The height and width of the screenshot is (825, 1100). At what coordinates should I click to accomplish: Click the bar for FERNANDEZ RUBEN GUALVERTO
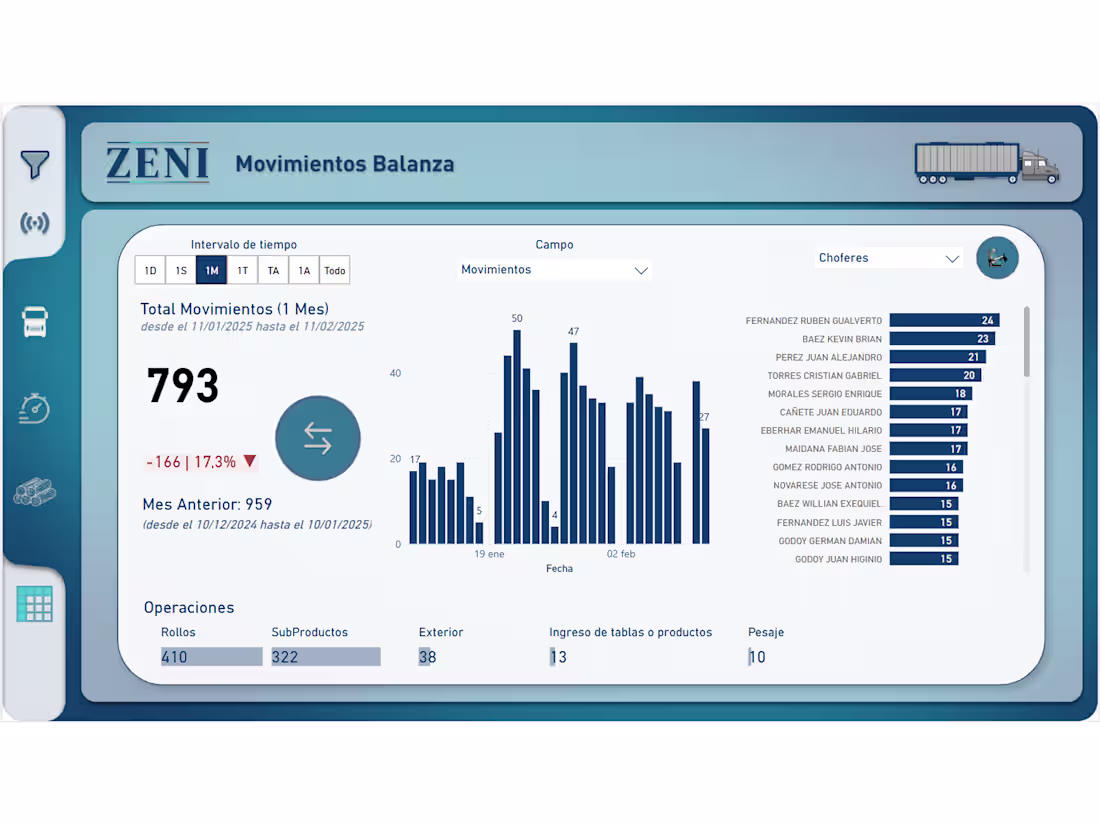(x=945, y=320)
